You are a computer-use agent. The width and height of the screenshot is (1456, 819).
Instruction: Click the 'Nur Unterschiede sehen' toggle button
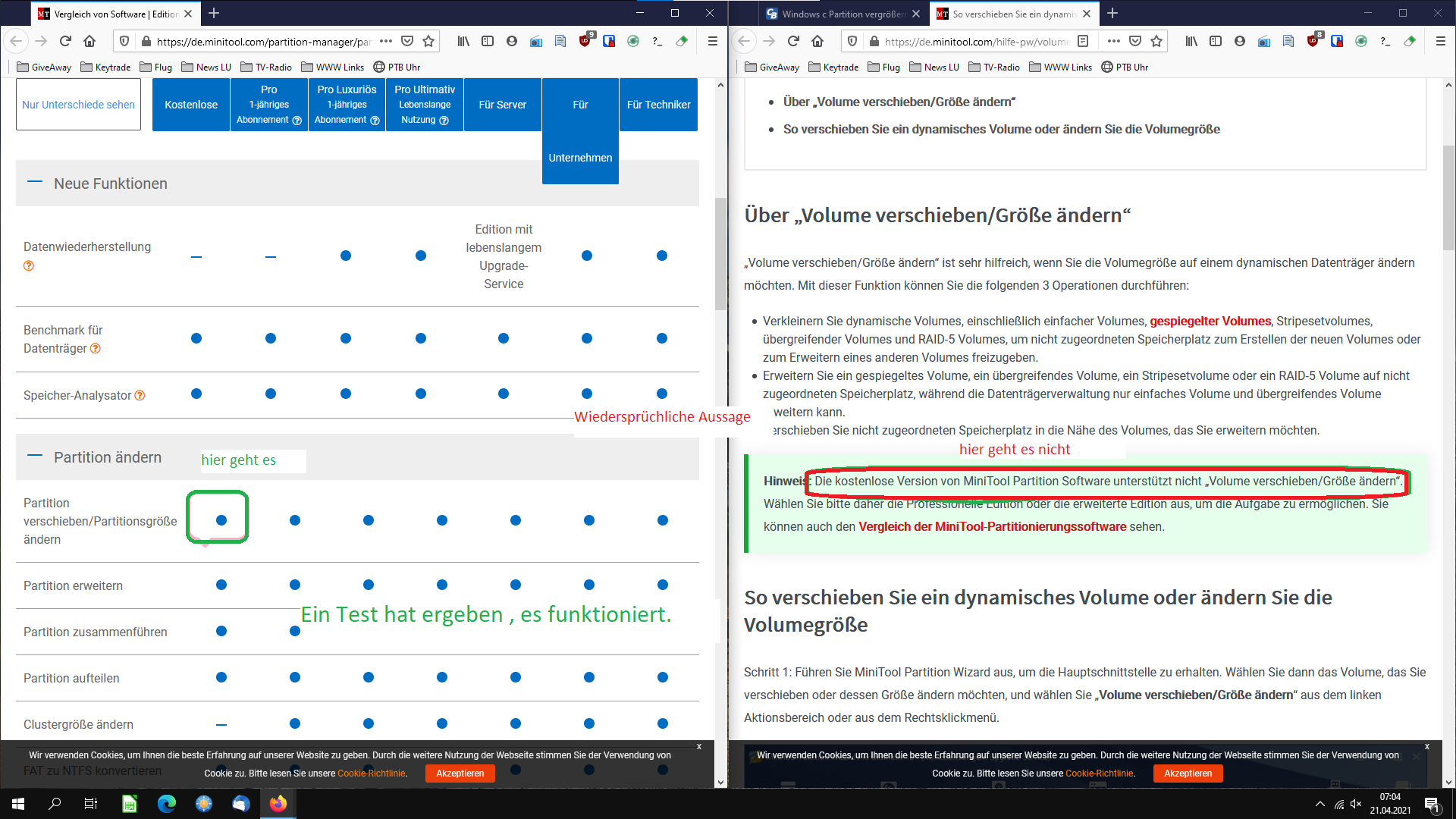pos(78,105)
